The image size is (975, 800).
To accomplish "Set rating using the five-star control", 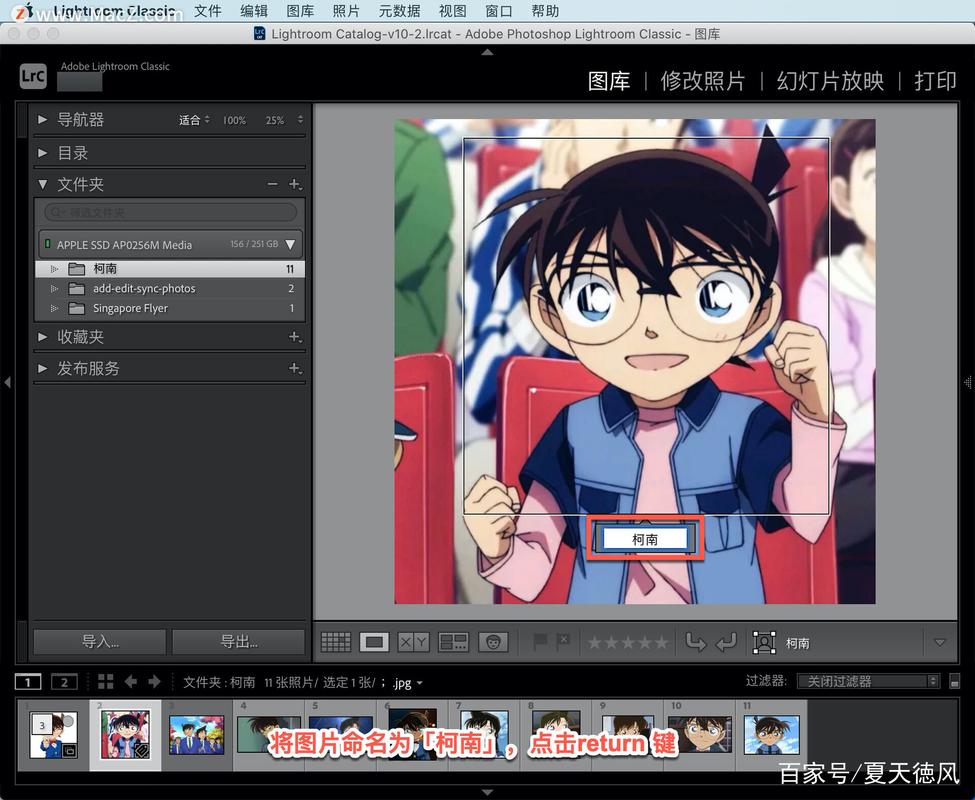I will pyautogui.click(x=627, y=642).
